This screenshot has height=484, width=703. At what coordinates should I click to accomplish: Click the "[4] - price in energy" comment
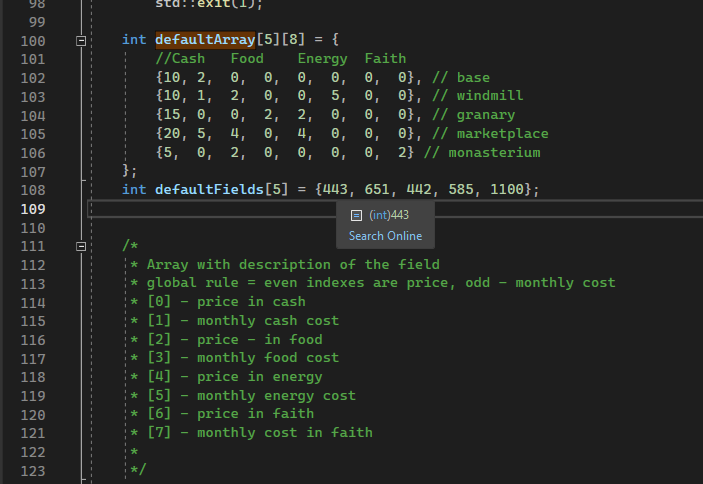[235, 377]
